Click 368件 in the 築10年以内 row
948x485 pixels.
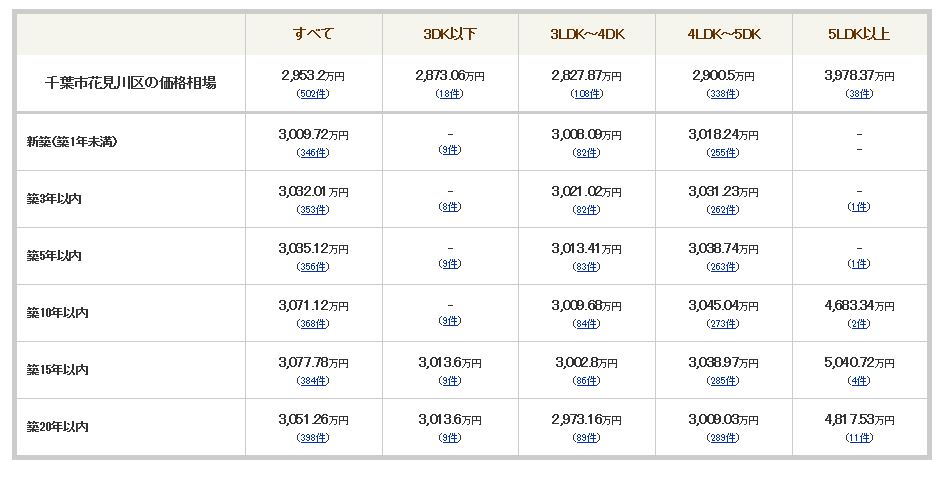[313, 324]
